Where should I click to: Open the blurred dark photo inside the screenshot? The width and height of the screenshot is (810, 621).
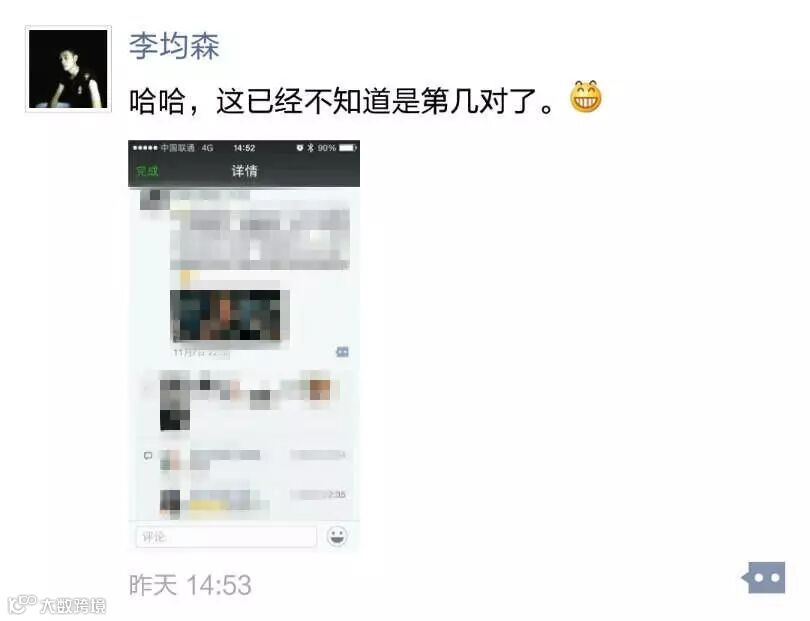click(225, 315)
